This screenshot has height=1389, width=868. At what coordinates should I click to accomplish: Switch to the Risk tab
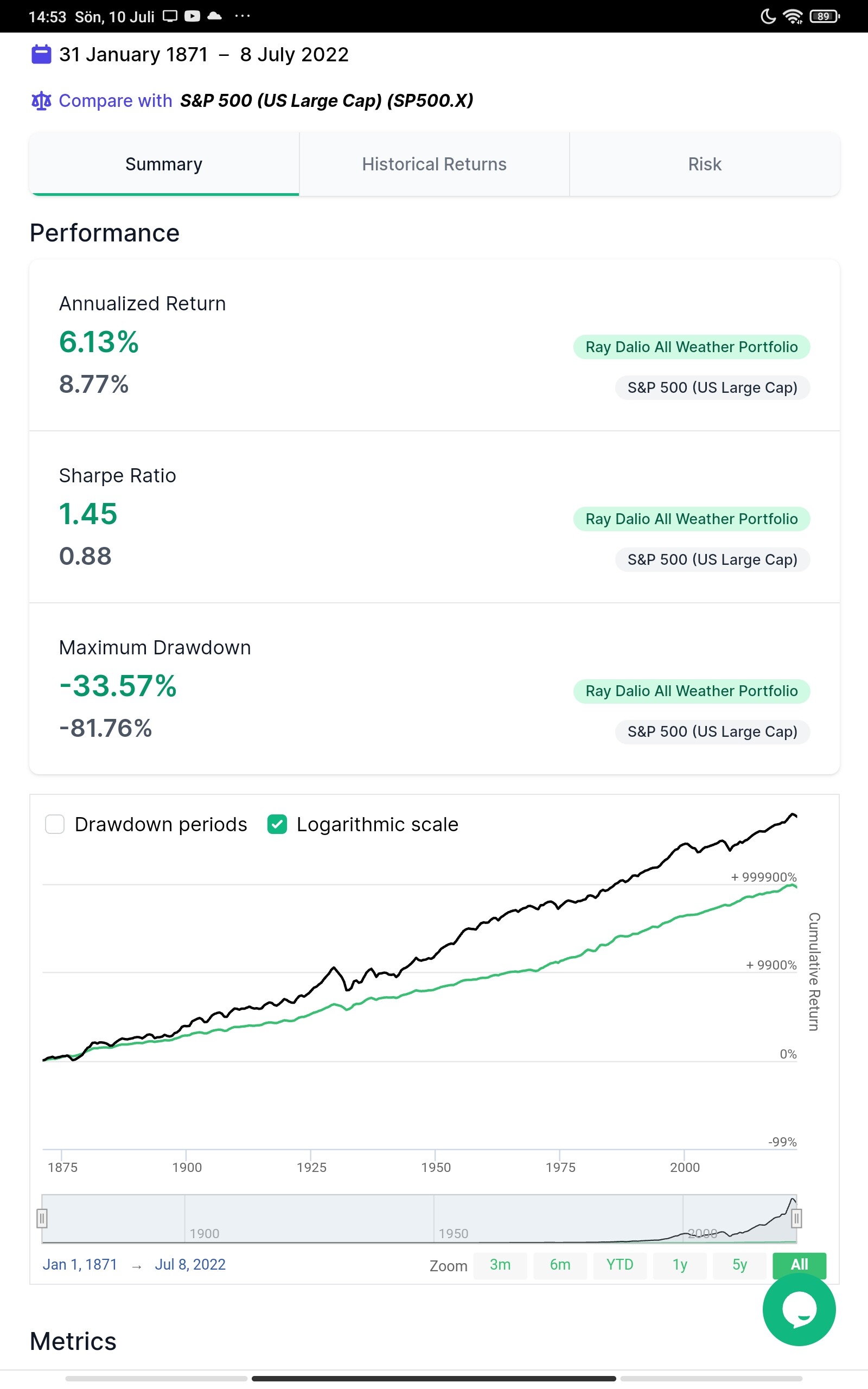[704, 164]
